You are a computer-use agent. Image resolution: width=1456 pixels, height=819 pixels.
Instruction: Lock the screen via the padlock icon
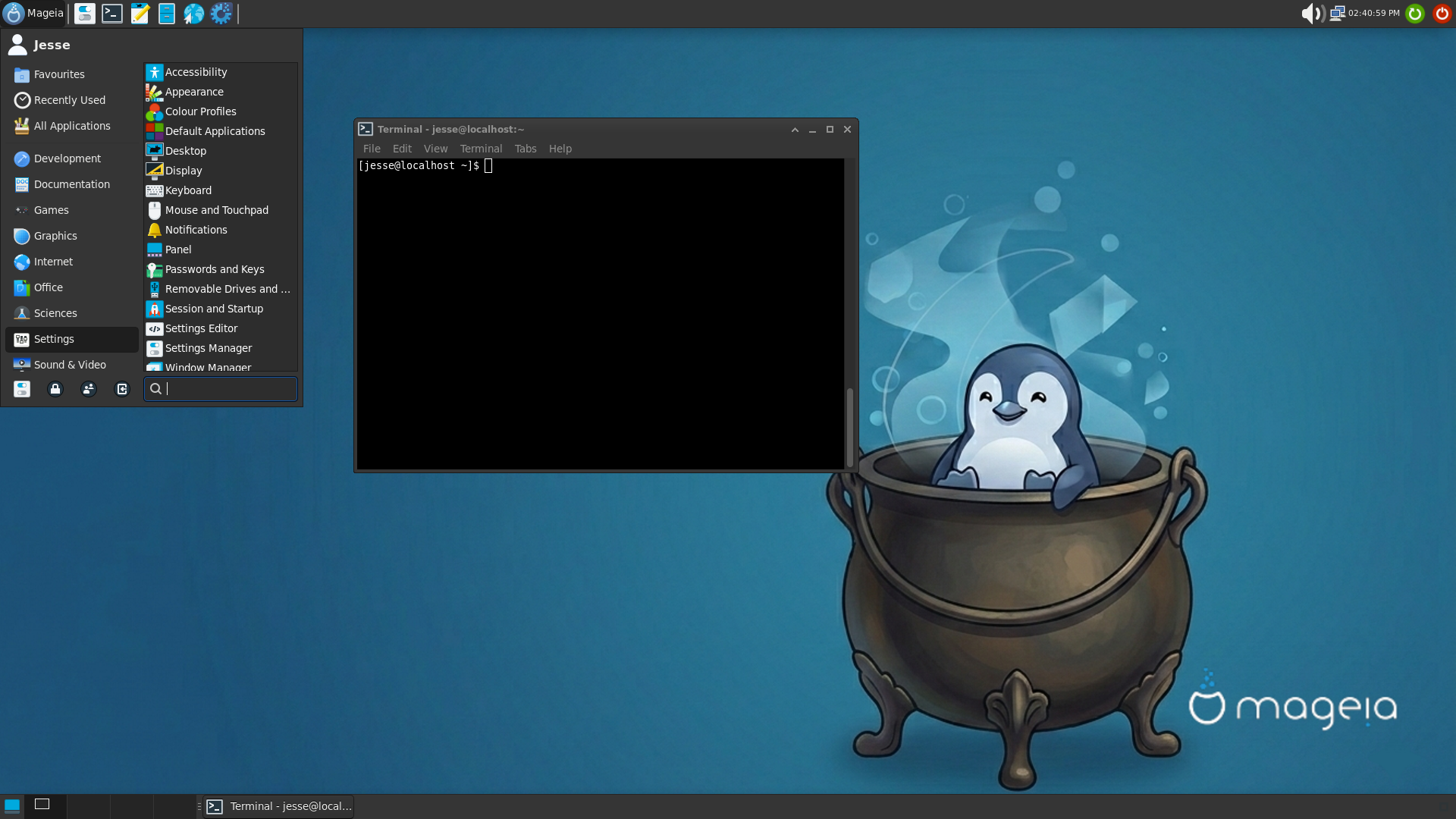(55, 389)
